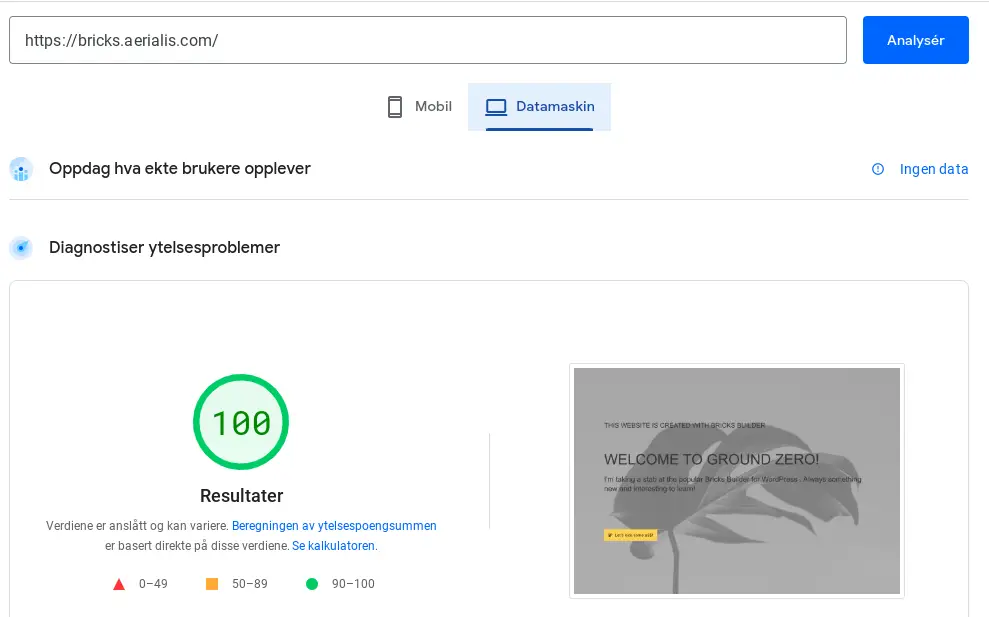The image size is (989, 617).
Task: Click the laptop icon for Datamaskin
Action: point(496,107)
